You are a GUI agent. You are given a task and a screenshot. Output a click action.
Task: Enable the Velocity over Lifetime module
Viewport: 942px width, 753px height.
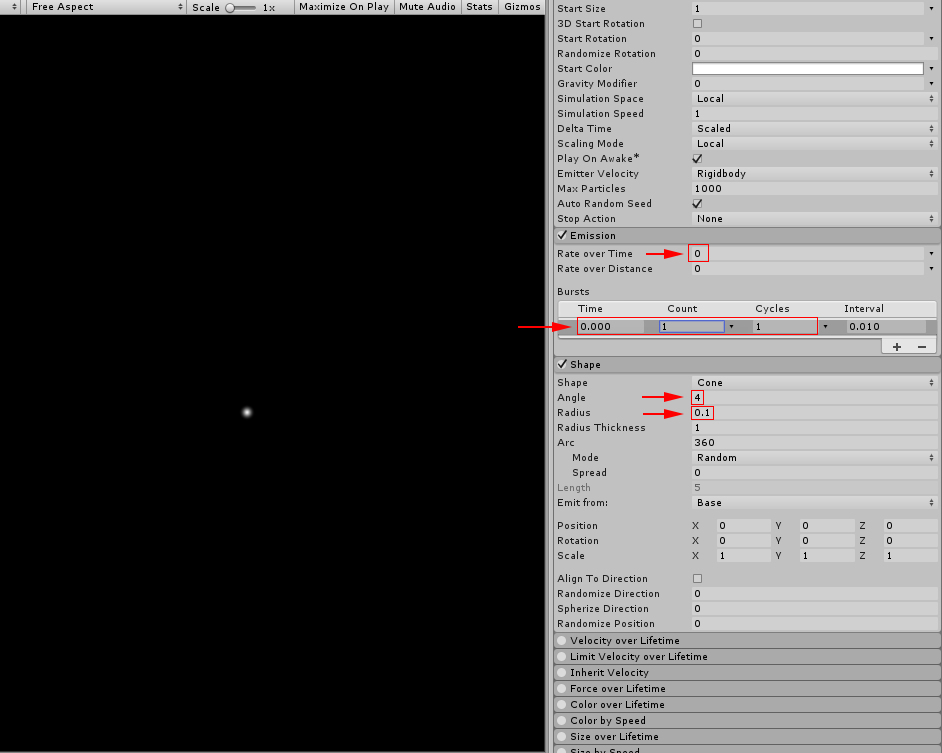562,641
